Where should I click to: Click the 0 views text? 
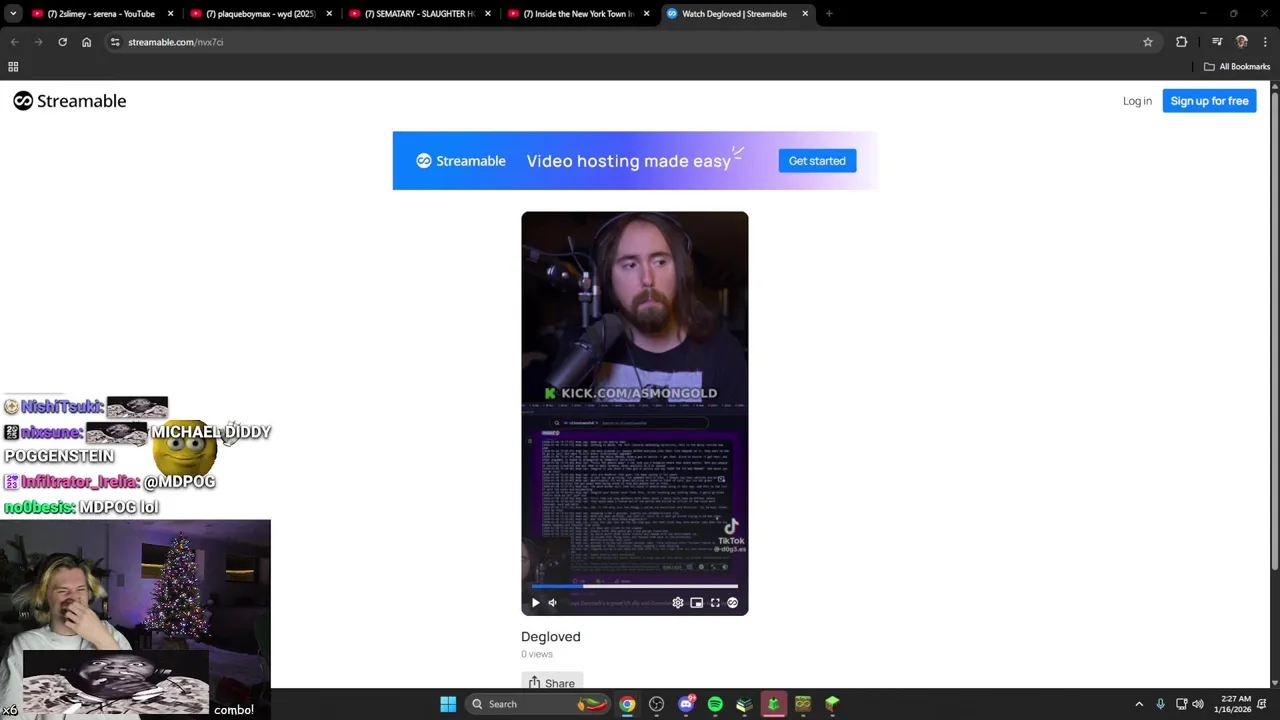537,654
